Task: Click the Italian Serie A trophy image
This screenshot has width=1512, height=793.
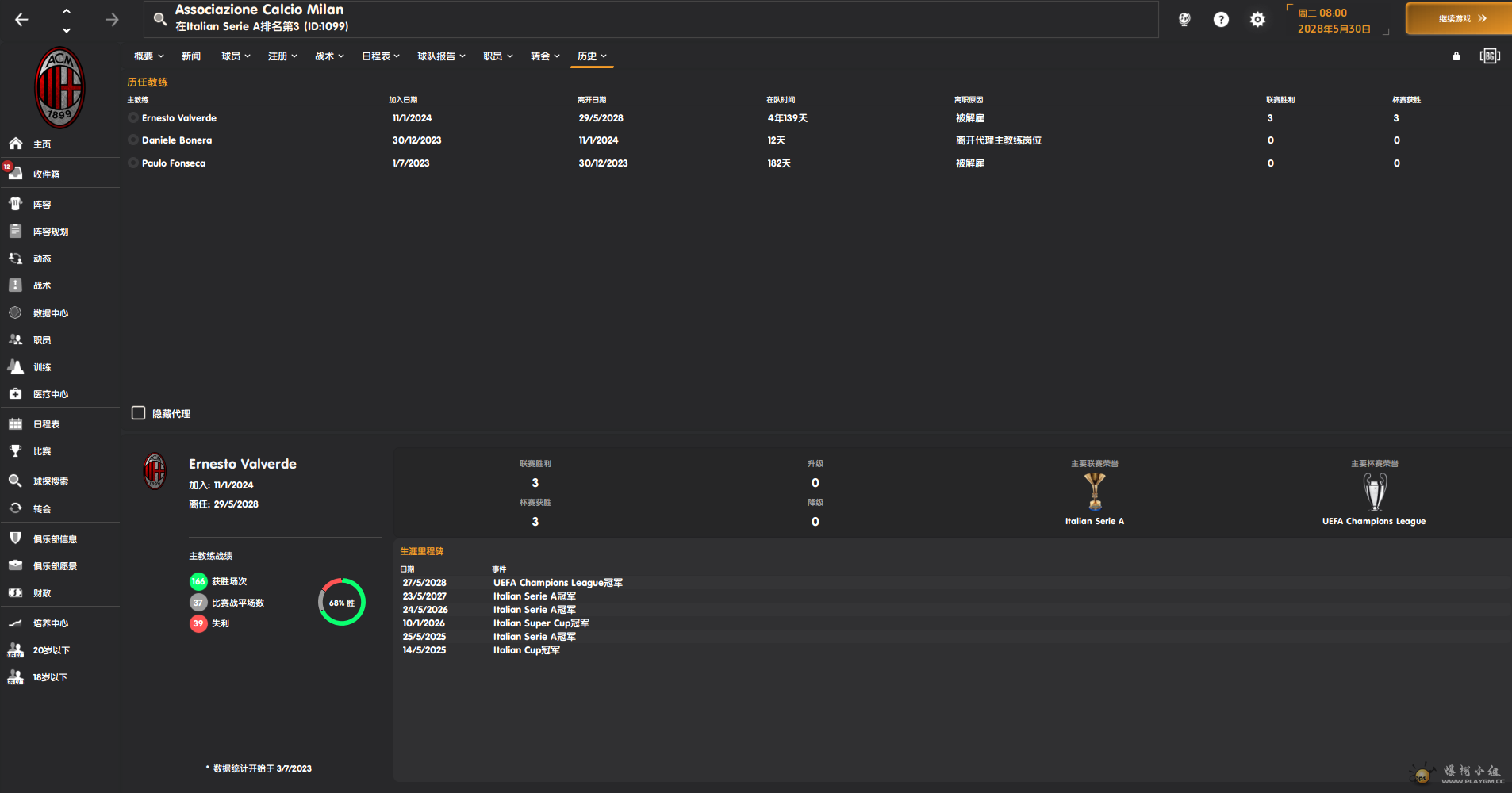Action: [x=1095, y=492]
